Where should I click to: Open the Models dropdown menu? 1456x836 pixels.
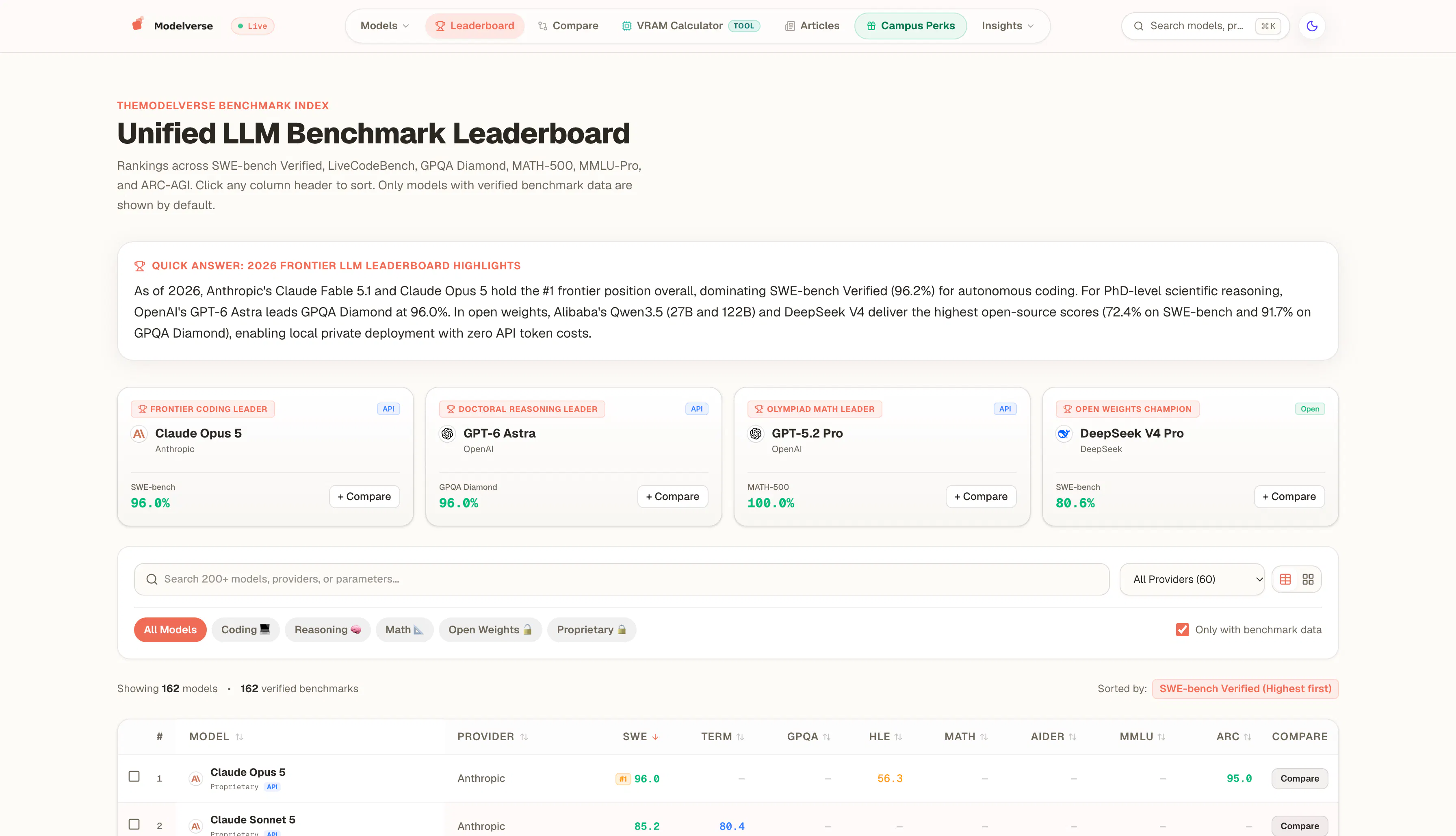pos(385,26)
